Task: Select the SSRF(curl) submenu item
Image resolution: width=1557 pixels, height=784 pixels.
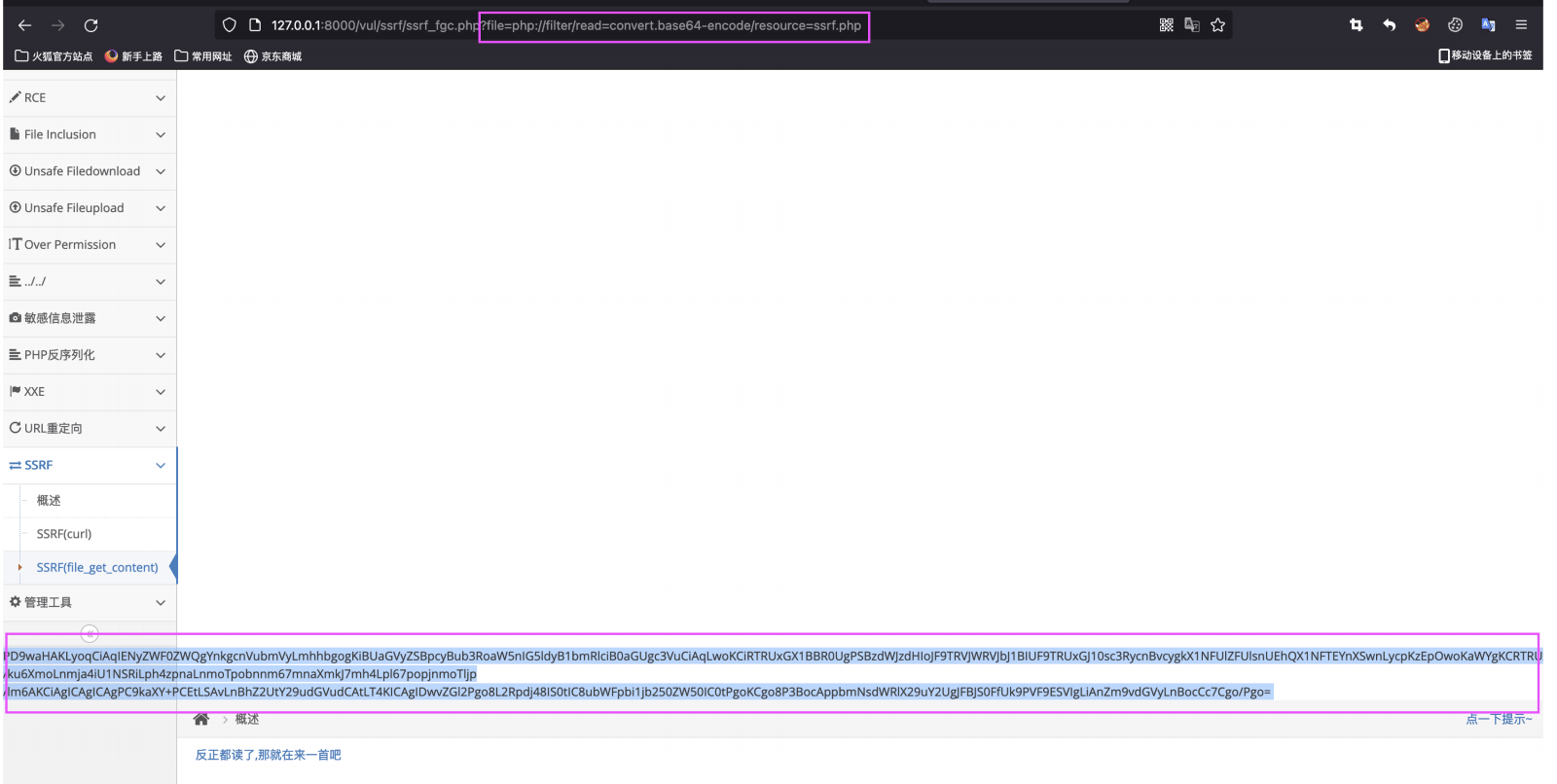Action: [64, 534]
